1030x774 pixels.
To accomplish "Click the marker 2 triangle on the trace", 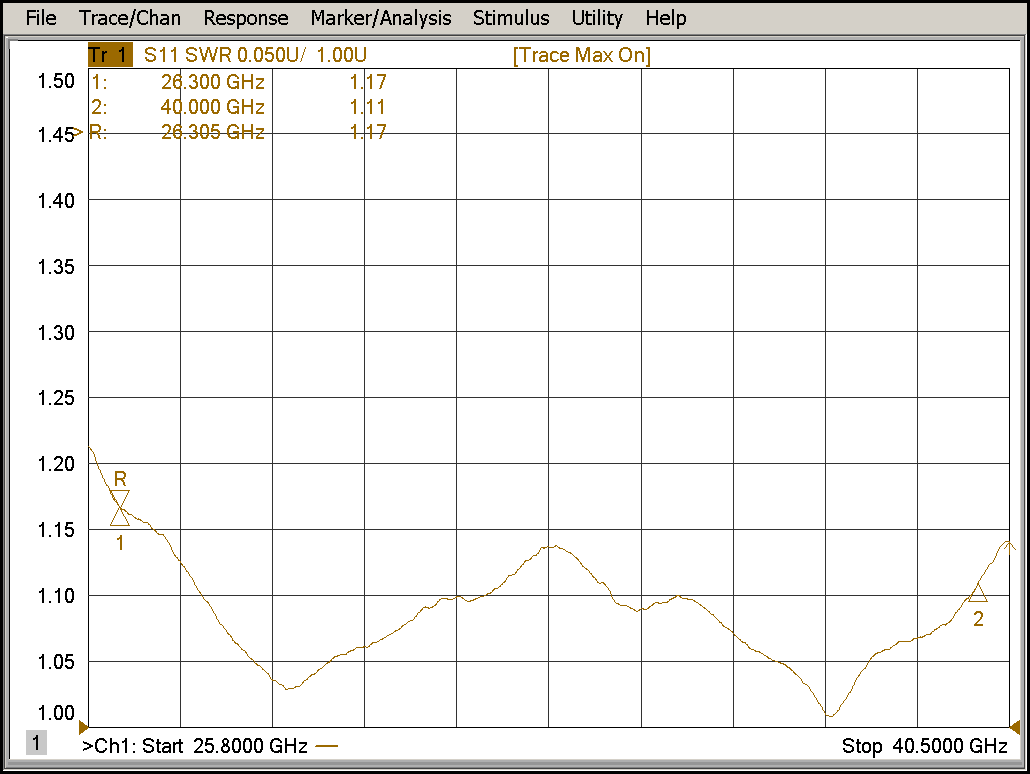I will [x=977, y=594].
